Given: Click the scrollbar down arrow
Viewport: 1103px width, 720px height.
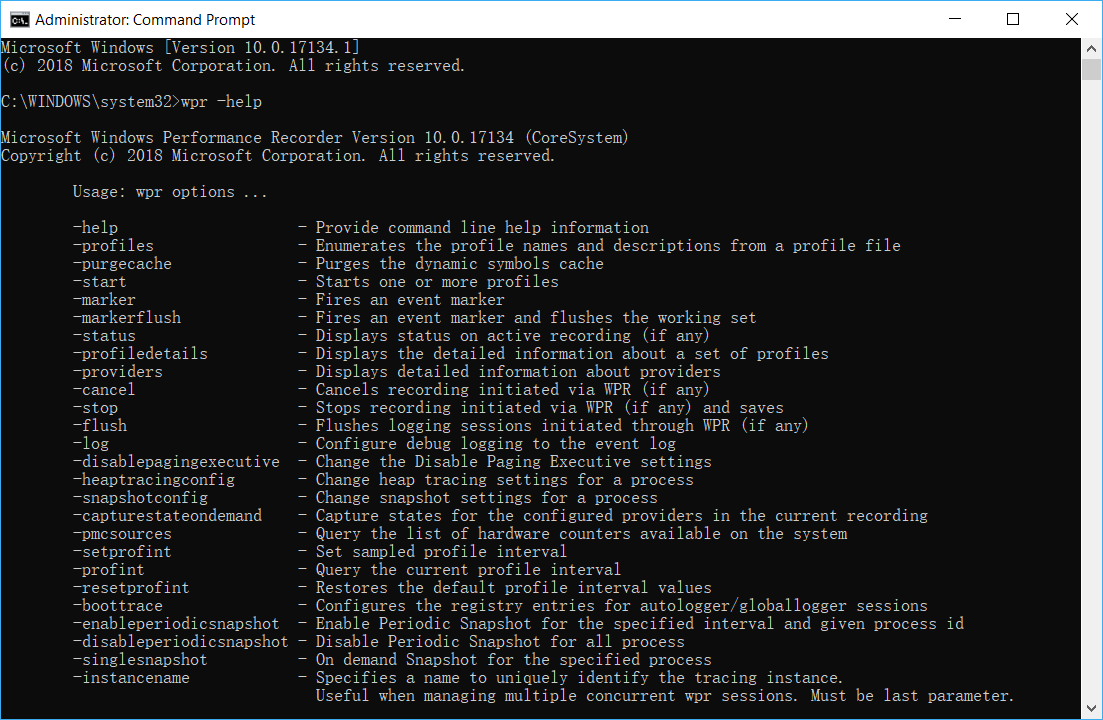Looking at the screenshot, I should [x=1091, y=709].
